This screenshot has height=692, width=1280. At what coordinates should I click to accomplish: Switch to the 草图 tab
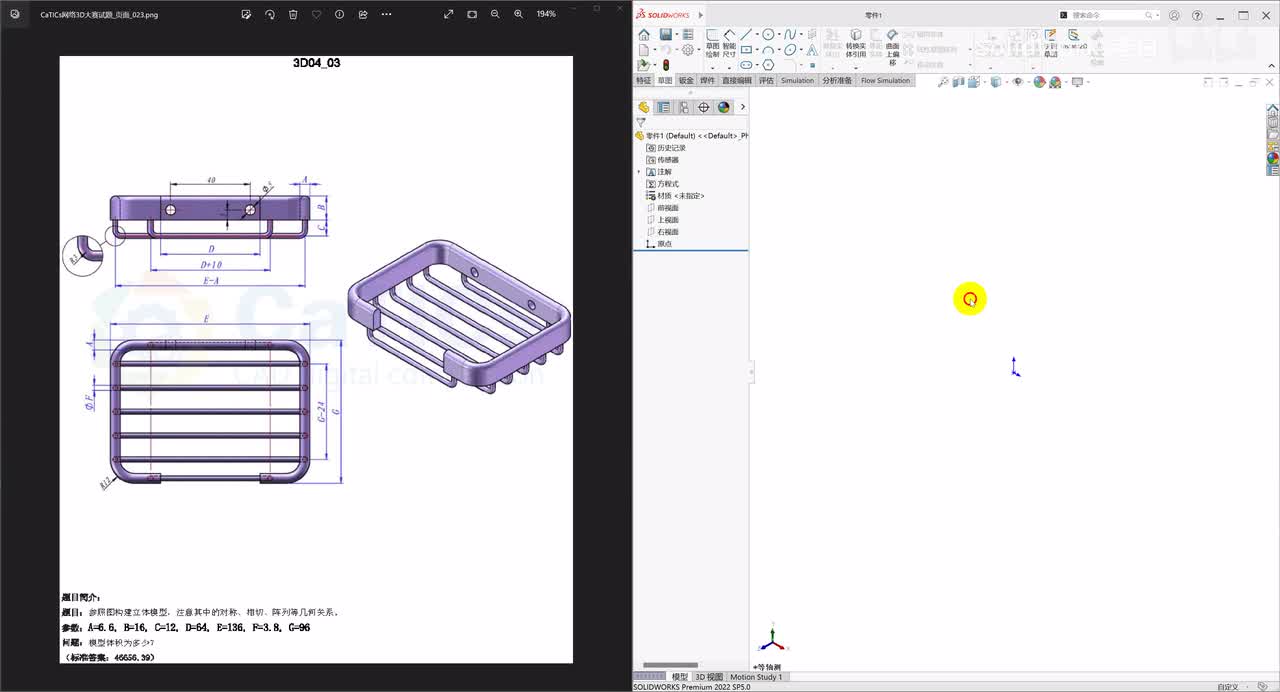point(665,80)
